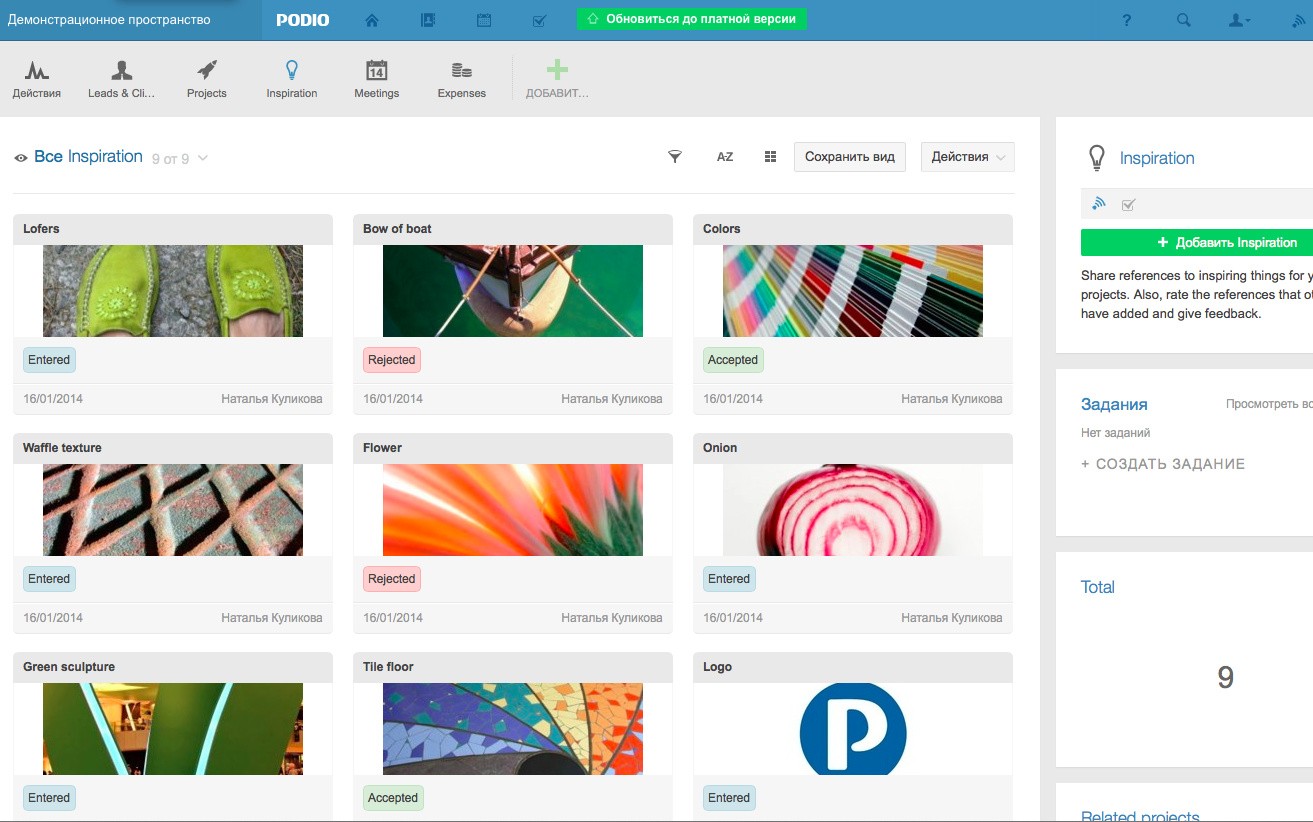Viewport: 1313px width, 822px height.
Task: Open the Onion image thumbnail
Action: coord(852,510)
